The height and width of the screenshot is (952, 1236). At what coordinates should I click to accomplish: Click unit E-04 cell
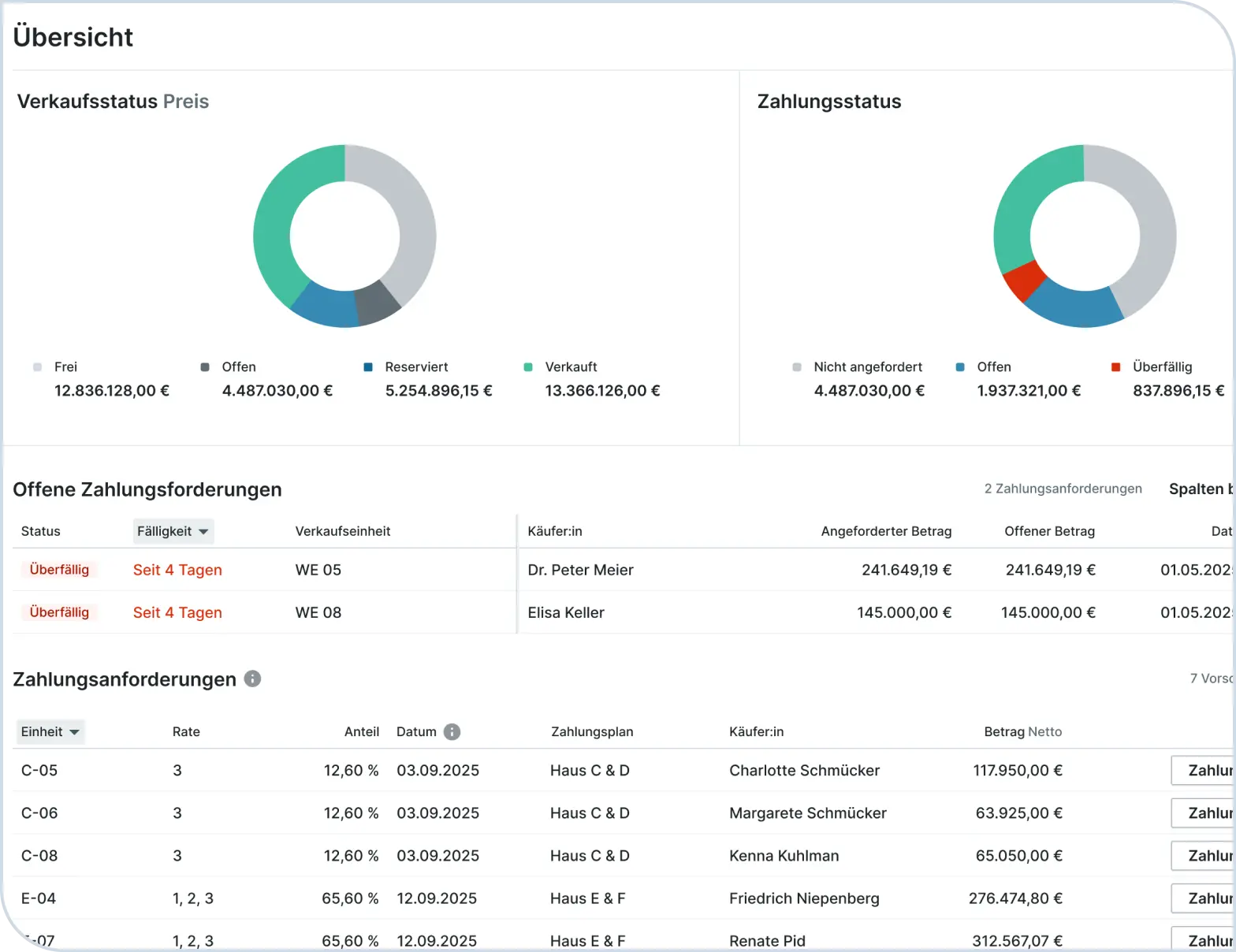tap(39, 898)
